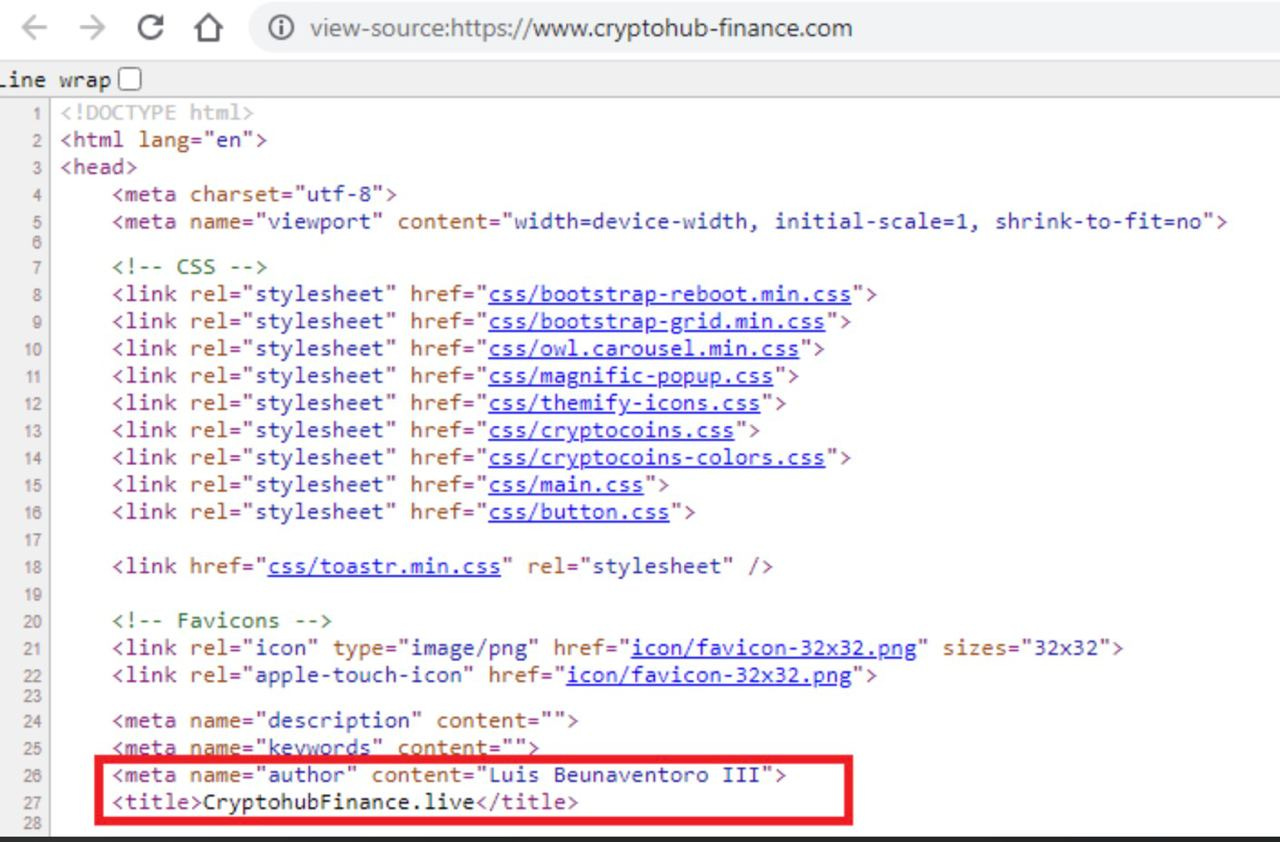
Task: Click line number 18 in the gutter
Action: [33, 566]
